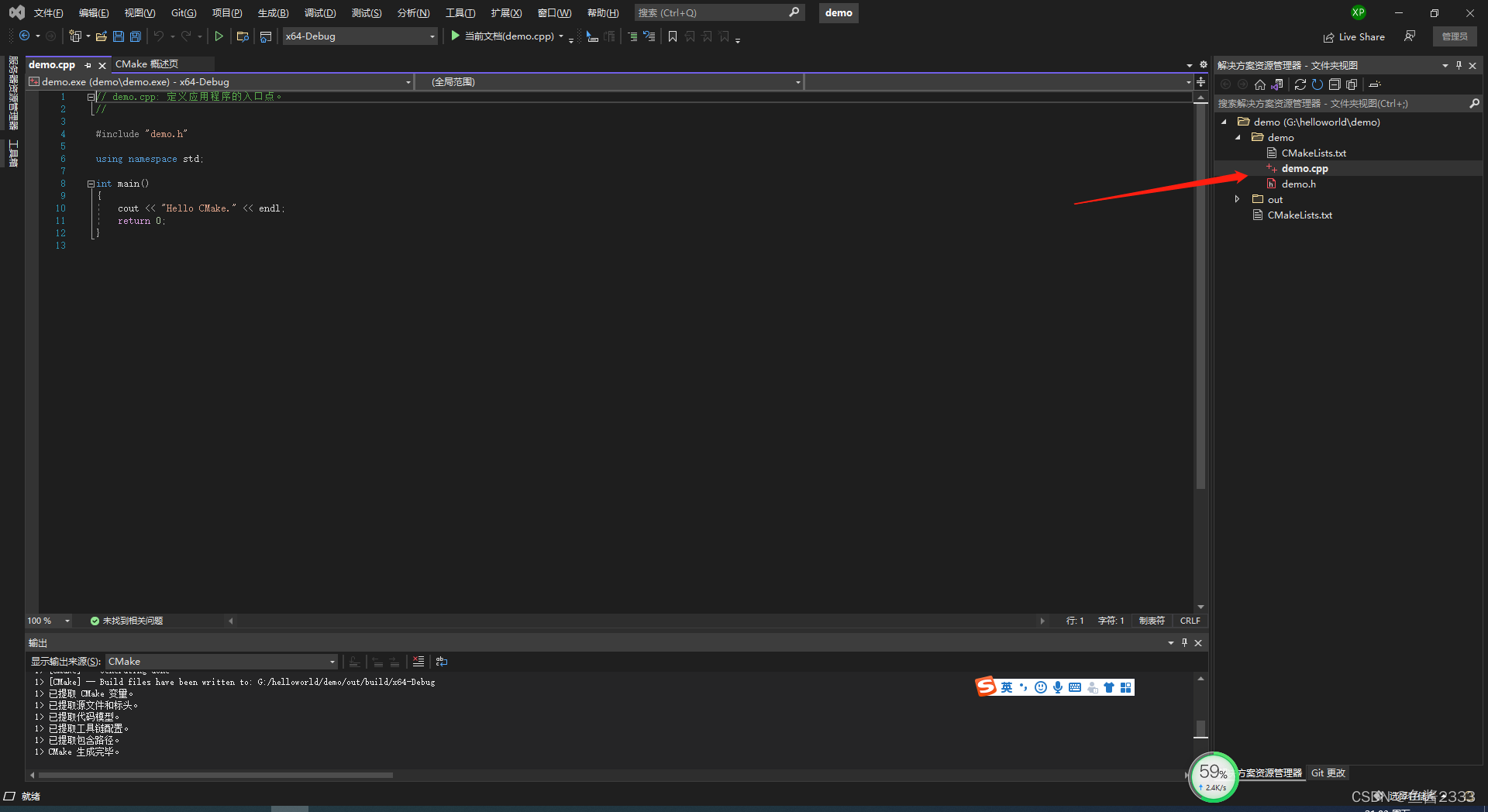Click the split editor icon above scrollbar

click(x=1200, y=81)
